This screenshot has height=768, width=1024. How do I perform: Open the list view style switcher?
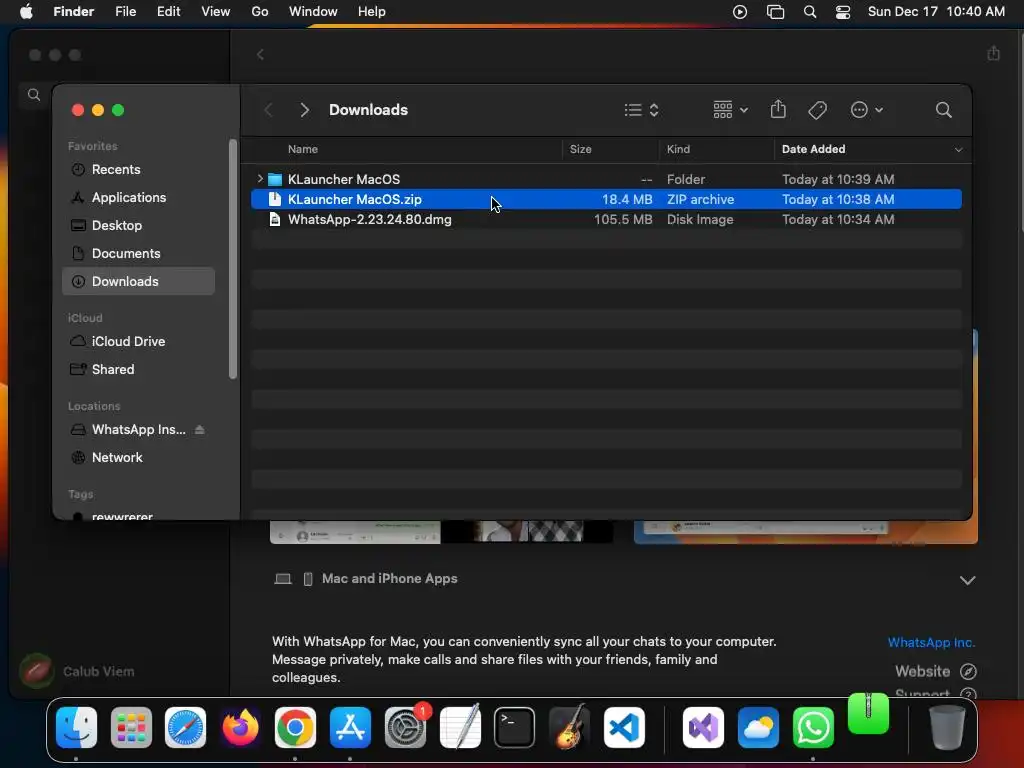coord(641,110)
